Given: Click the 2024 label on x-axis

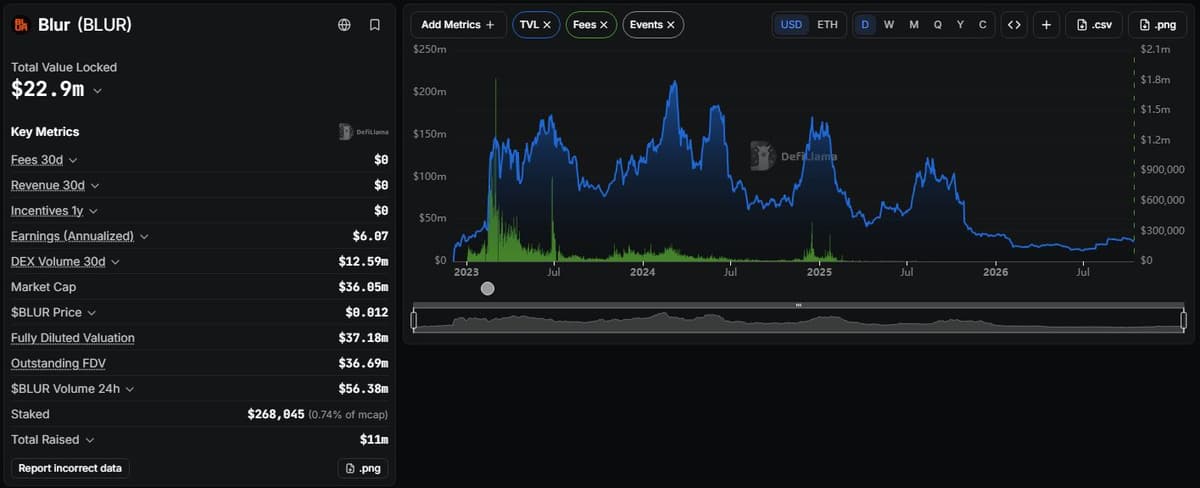Looking at the screenshot, I should point(642,272).
